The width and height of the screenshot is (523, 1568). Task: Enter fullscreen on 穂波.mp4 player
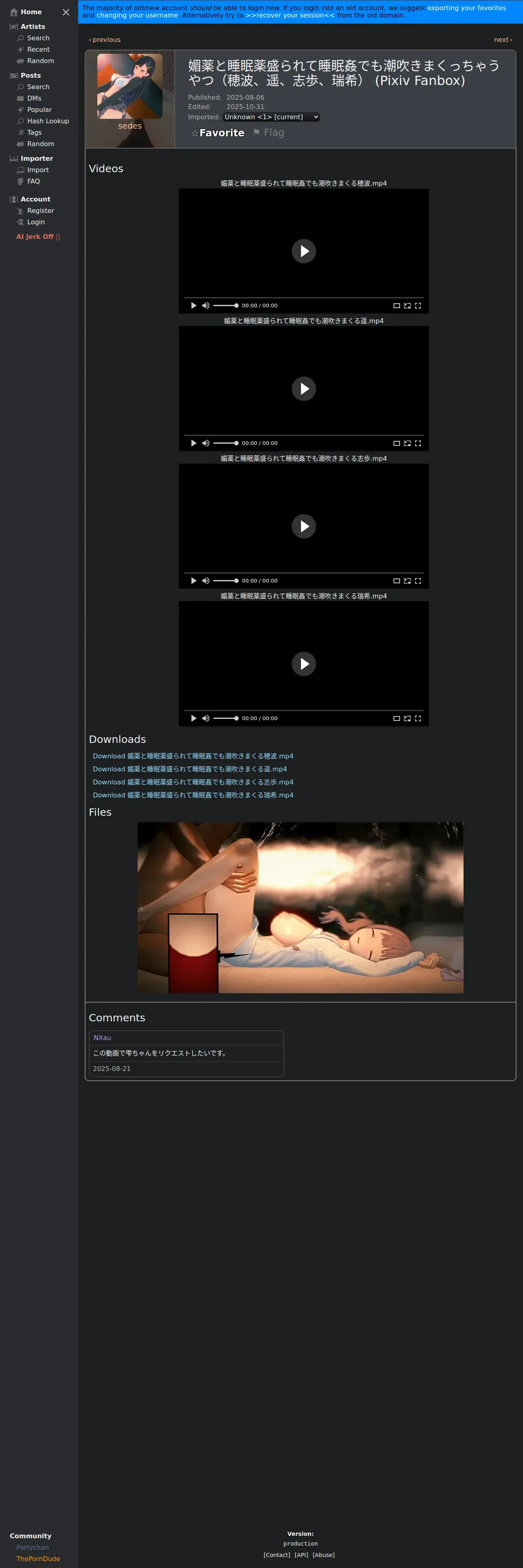tap(418, 306)
